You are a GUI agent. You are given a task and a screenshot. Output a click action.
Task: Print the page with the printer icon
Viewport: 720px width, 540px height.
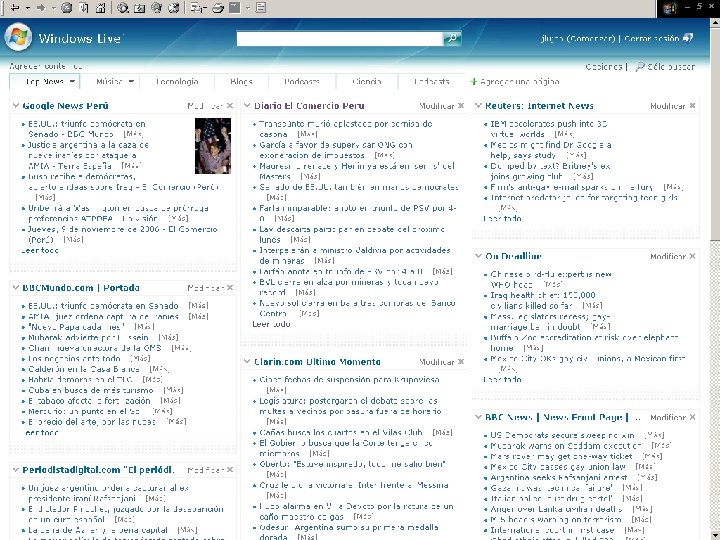tap(218, 8)
